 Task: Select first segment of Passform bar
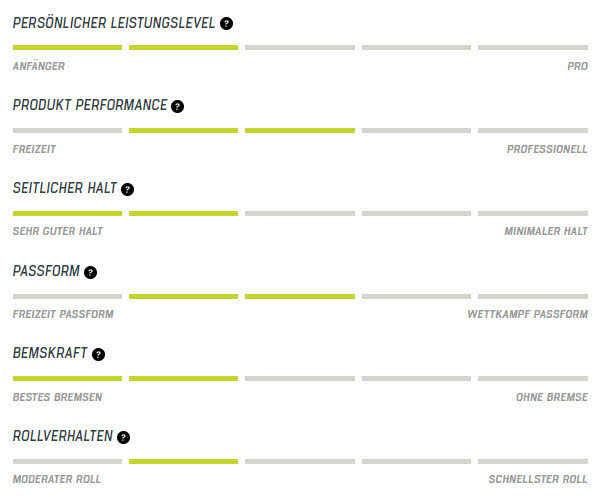(x=67, y=296)
